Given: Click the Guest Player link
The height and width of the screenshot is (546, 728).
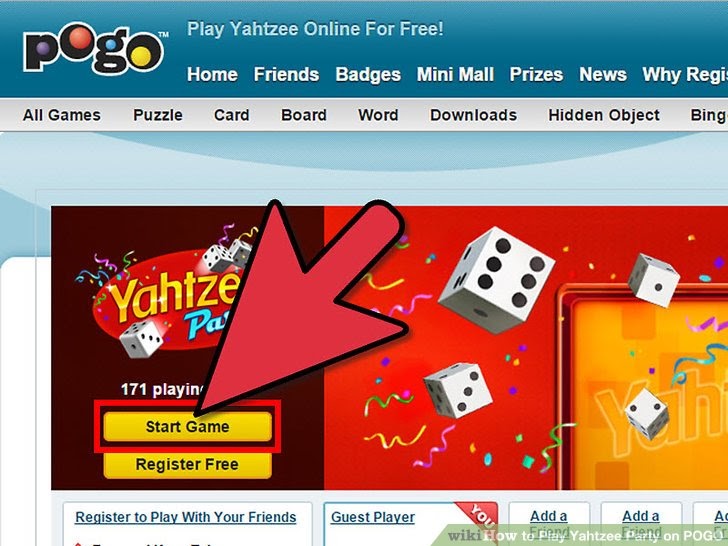Looking at the screenshot, I should point(373,517).
